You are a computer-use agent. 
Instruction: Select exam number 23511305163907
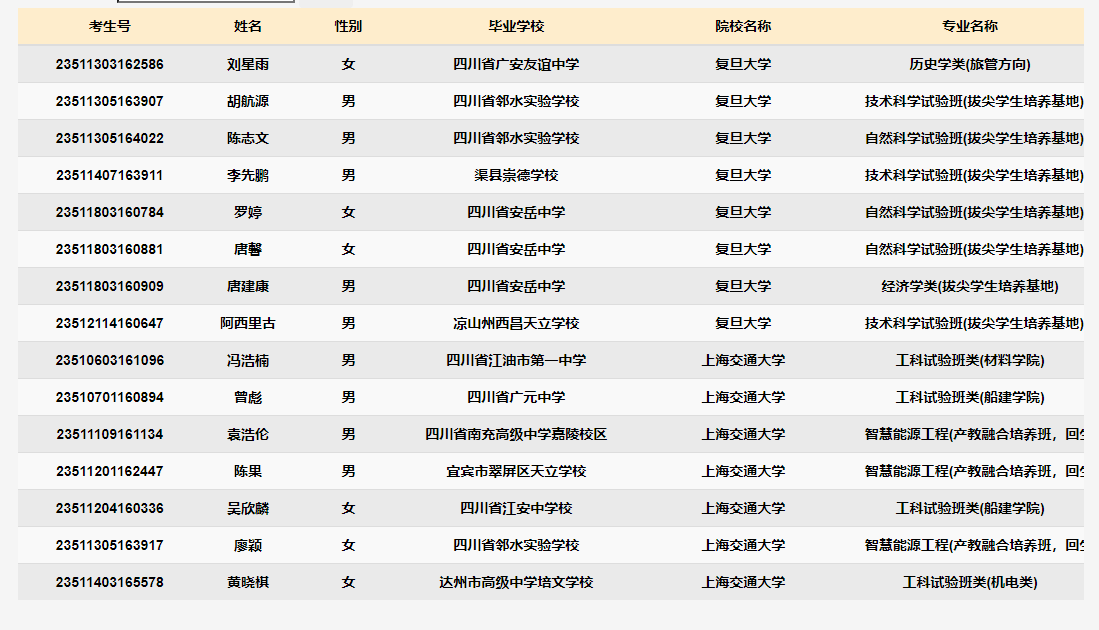tap(109, 102)
